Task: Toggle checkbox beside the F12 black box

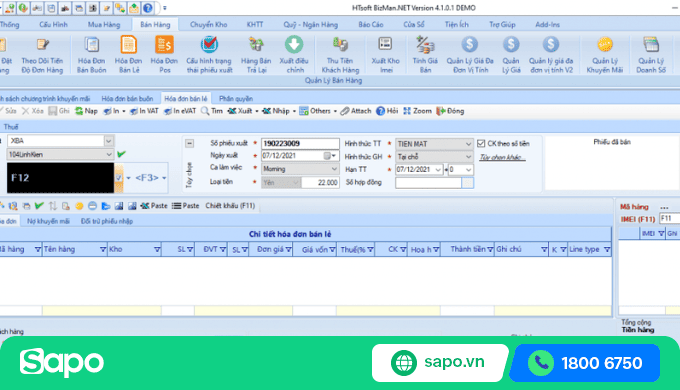Action: click(118, 178)
